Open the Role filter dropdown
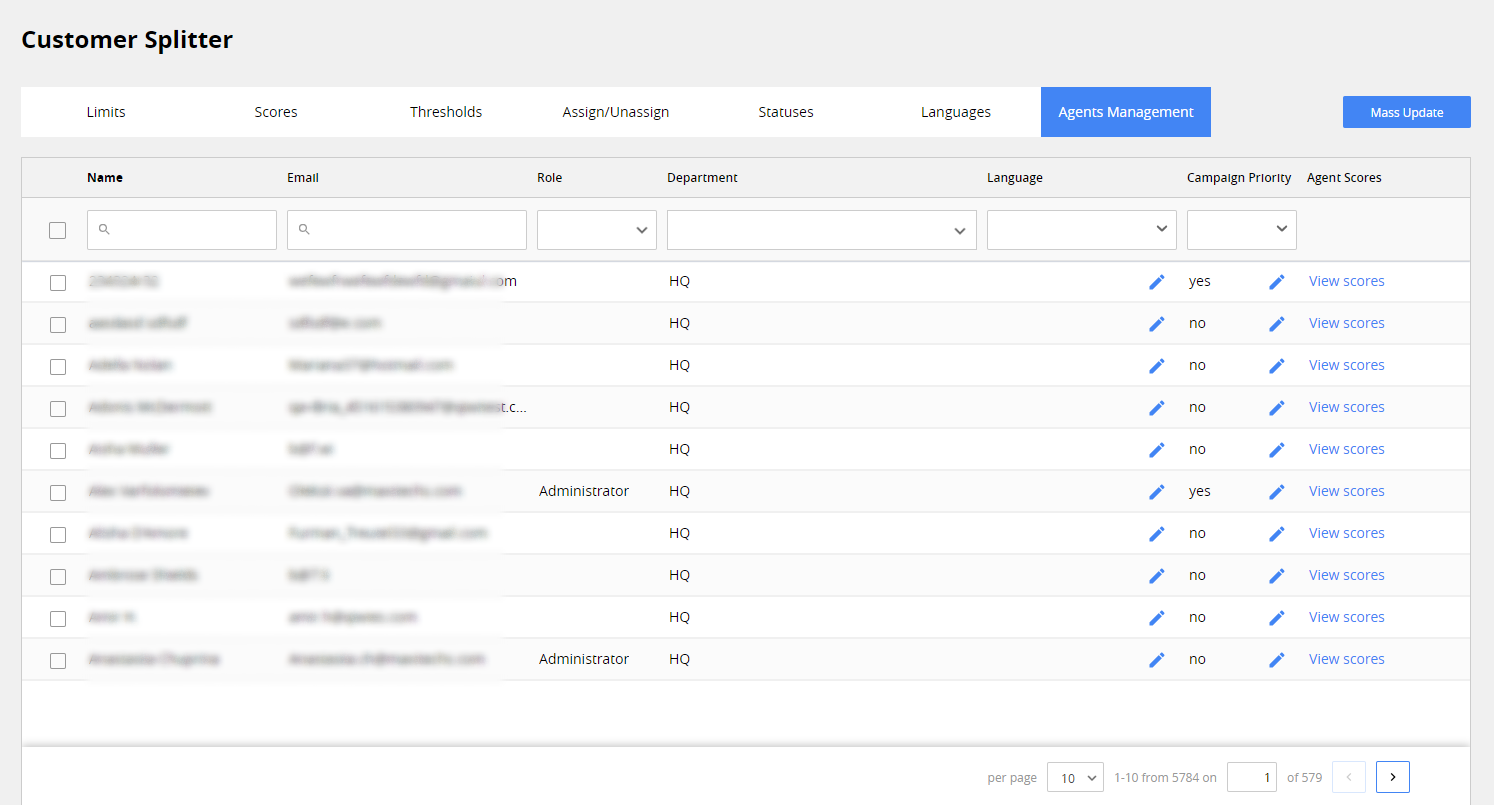The image size is (1494, 805). point(596,229)
